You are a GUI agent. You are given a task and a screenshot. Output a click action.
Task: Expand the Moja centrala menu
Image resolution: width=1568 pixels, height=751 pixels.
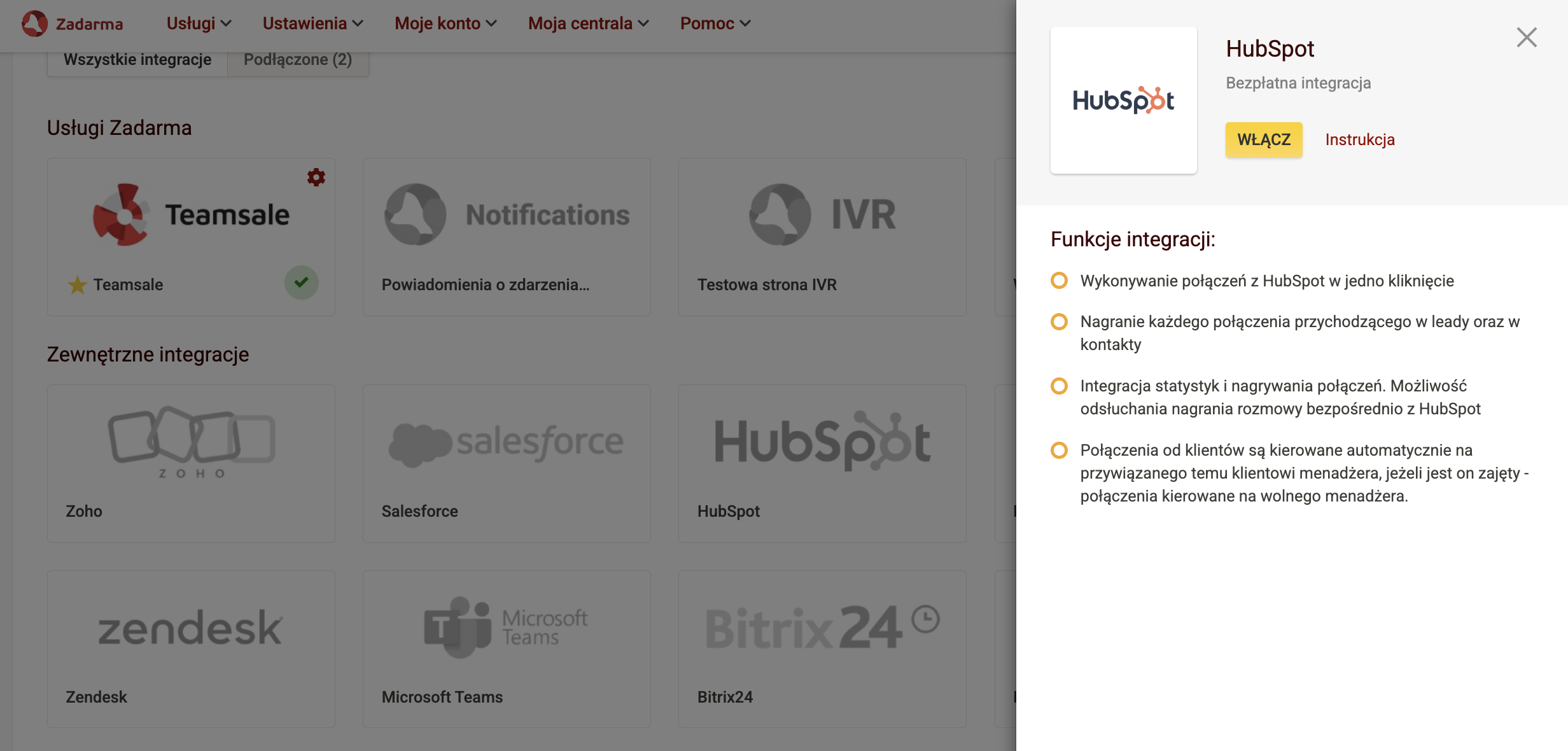point(588,24)
